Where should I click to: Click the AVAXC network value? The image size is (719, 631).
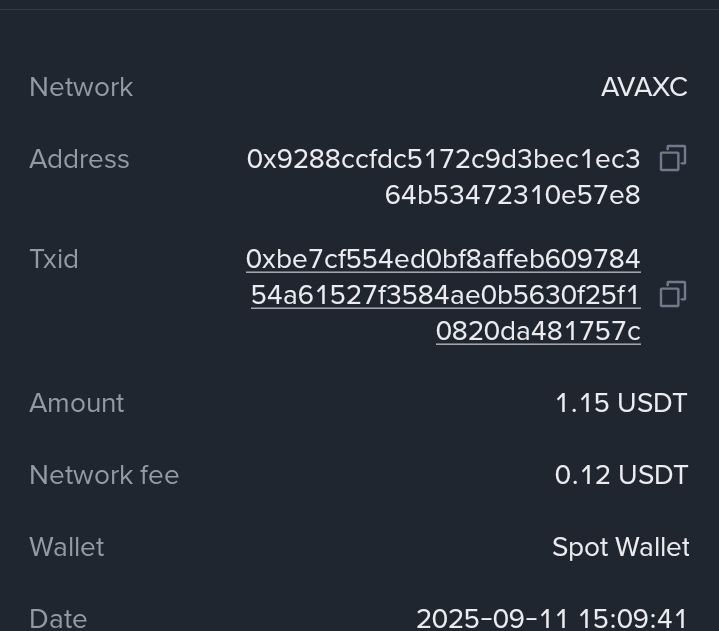click(x=644, y=87)
